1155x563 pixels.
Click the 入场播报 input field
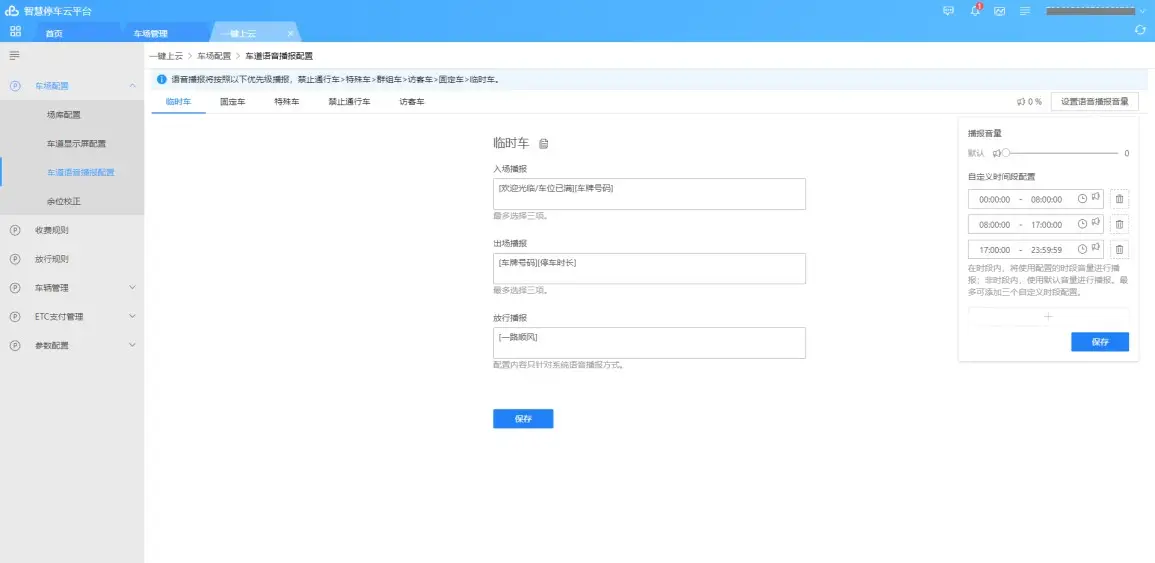[648, 194]
